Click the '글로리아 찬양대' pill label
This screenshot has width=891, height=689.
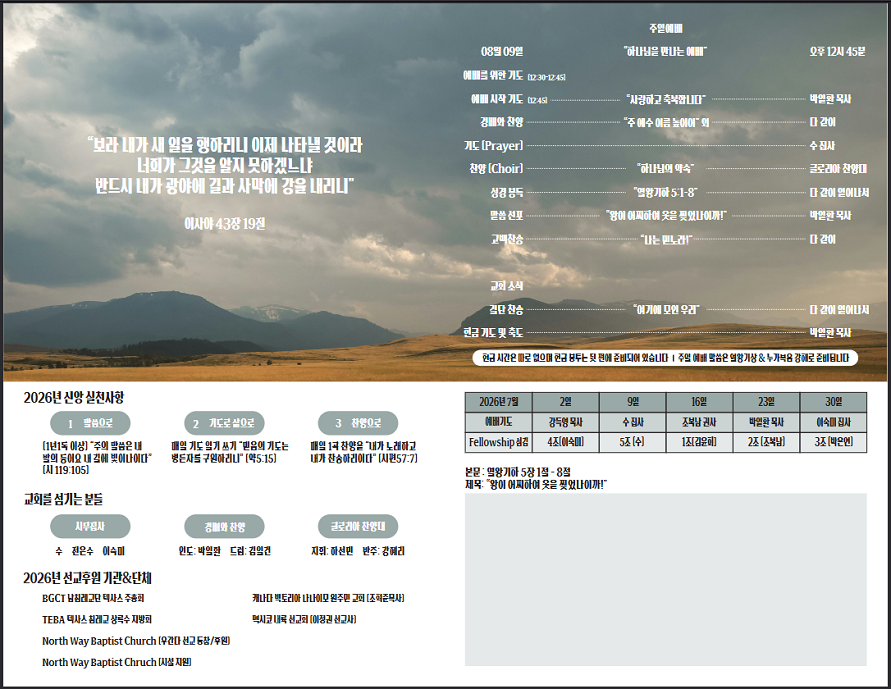(357, 527)
